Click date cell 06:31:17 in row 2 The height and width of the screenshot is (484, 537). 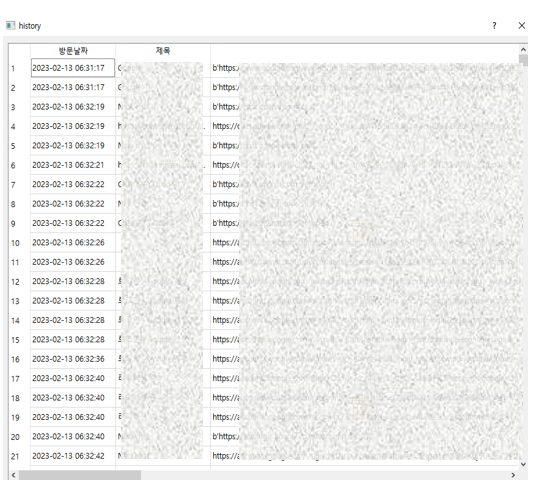coord(73,88)
